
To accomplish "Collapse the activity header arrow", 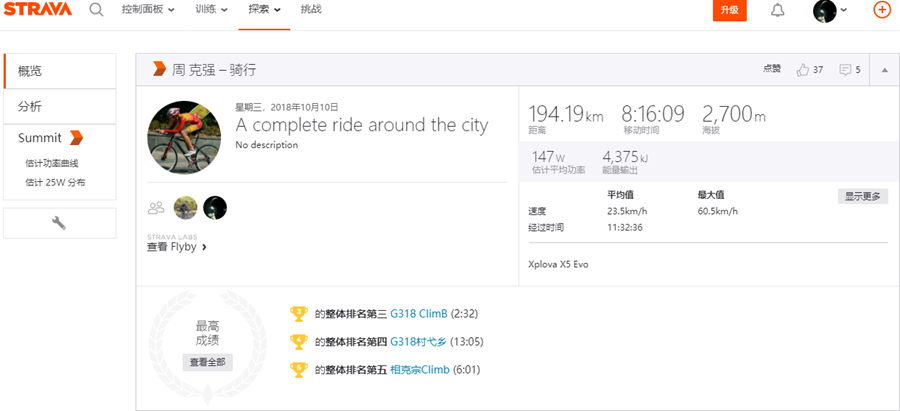I will click(885, 69).
